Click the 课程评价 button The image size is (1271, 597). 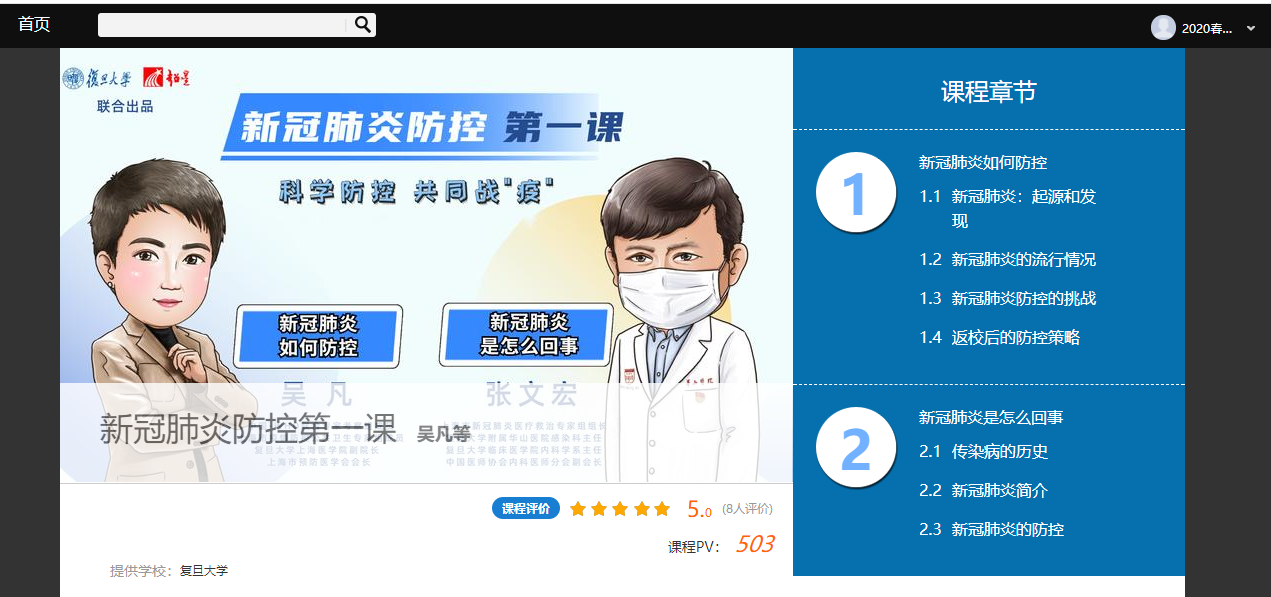(526, 508)
